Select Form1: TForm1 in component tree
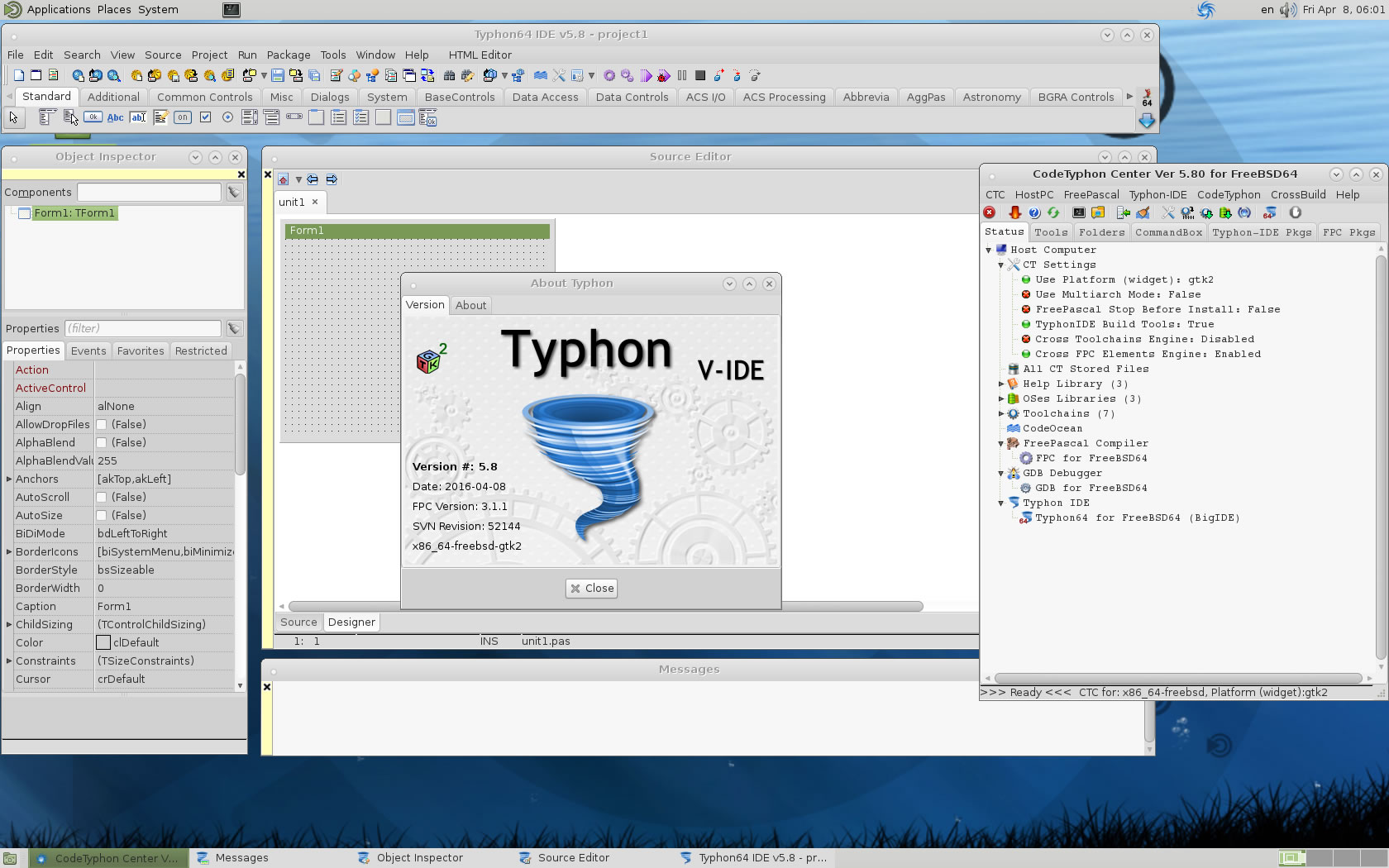This screenshot has height=868, width=1389. tap(74, 213)
